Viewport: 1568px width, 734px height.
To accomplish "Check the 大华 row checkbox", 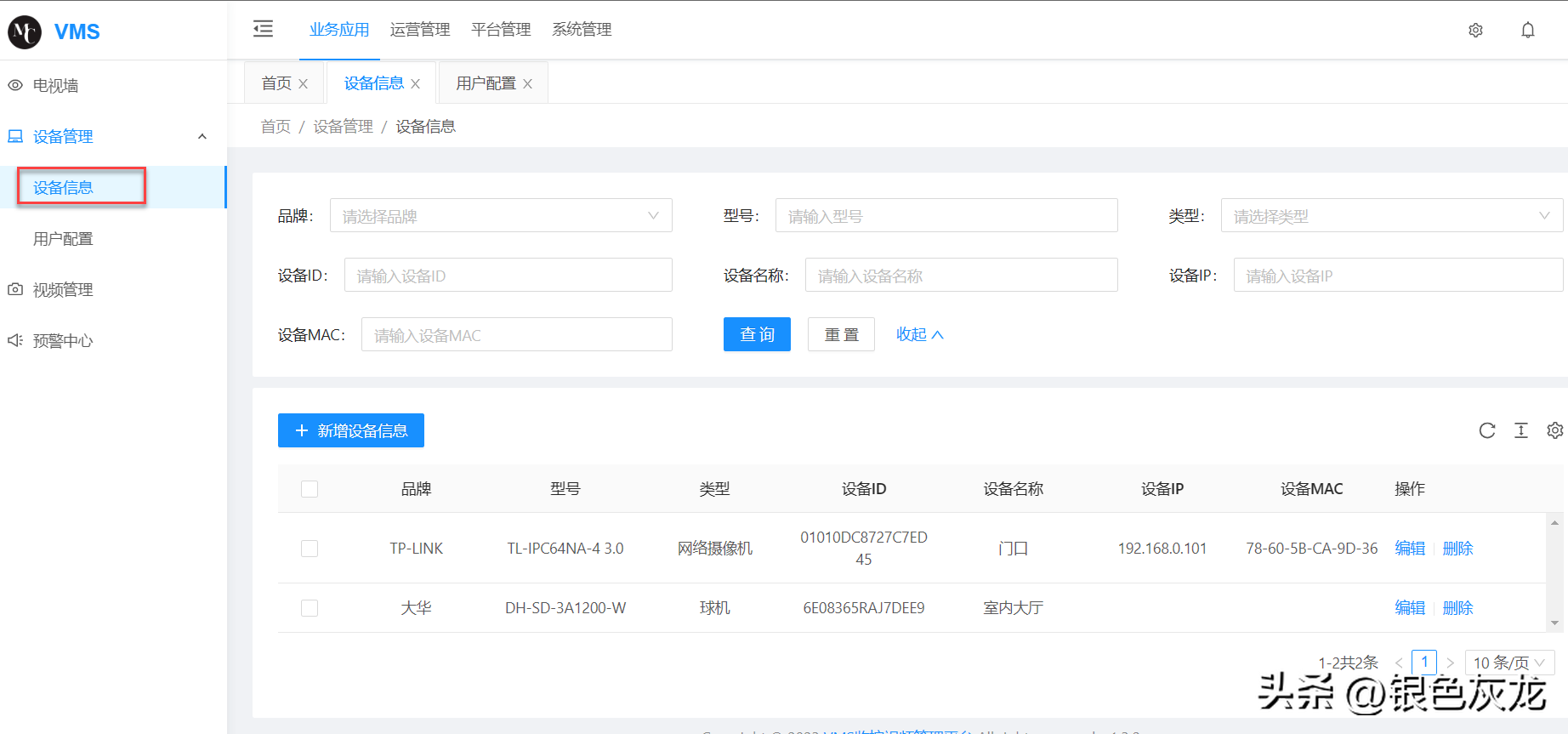I will point(310,608).
